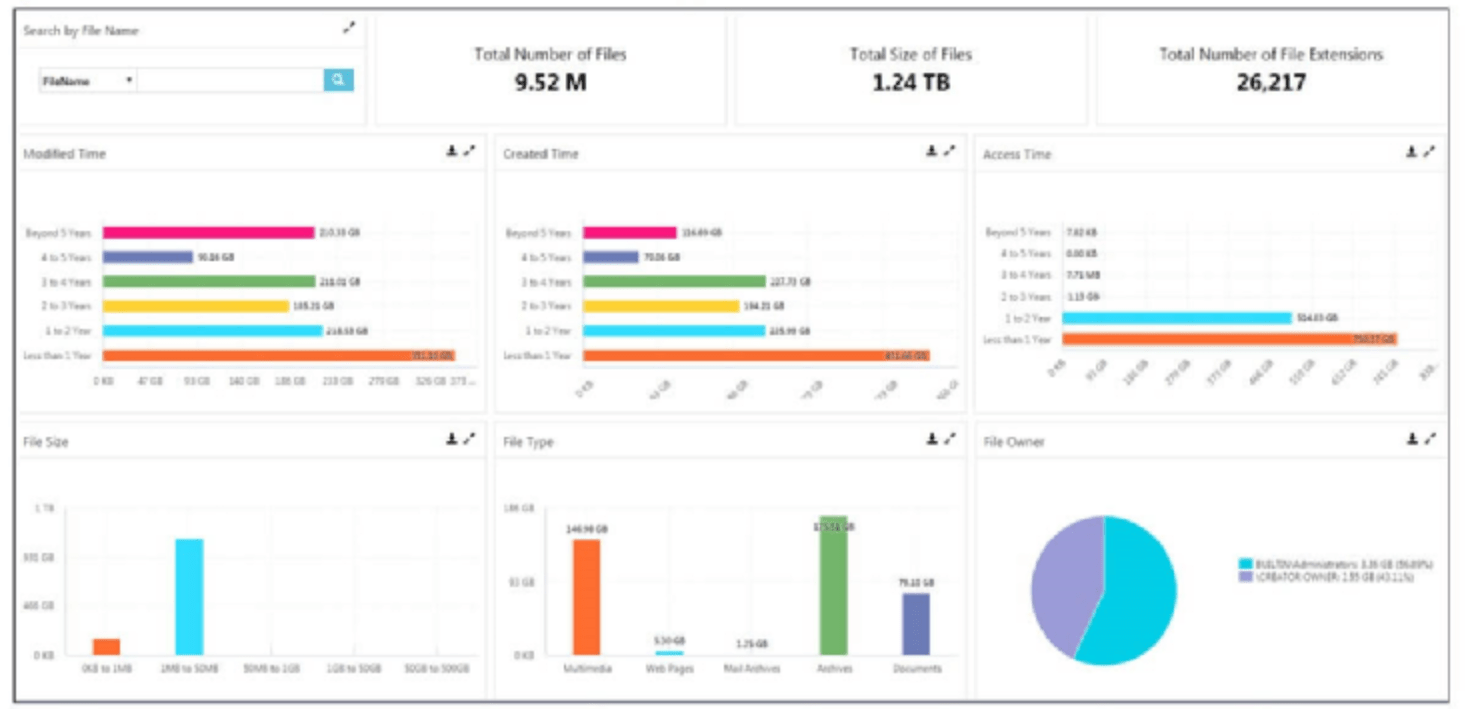1465x709 pixels.
Task: Click the Mail Archives axis label in File Type
Action: [751, 669]
